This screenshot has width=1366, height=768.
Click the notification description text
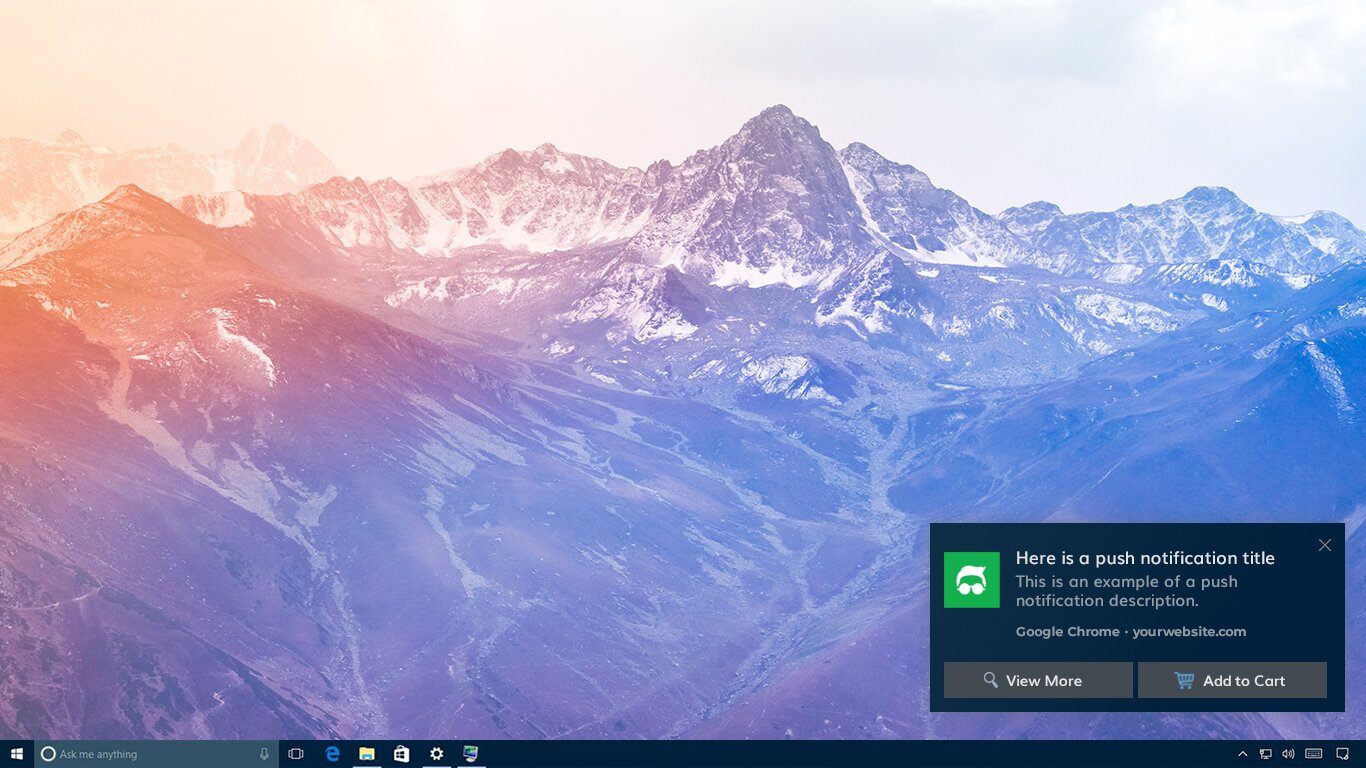pyautogui.click(x=1126, y=591)
